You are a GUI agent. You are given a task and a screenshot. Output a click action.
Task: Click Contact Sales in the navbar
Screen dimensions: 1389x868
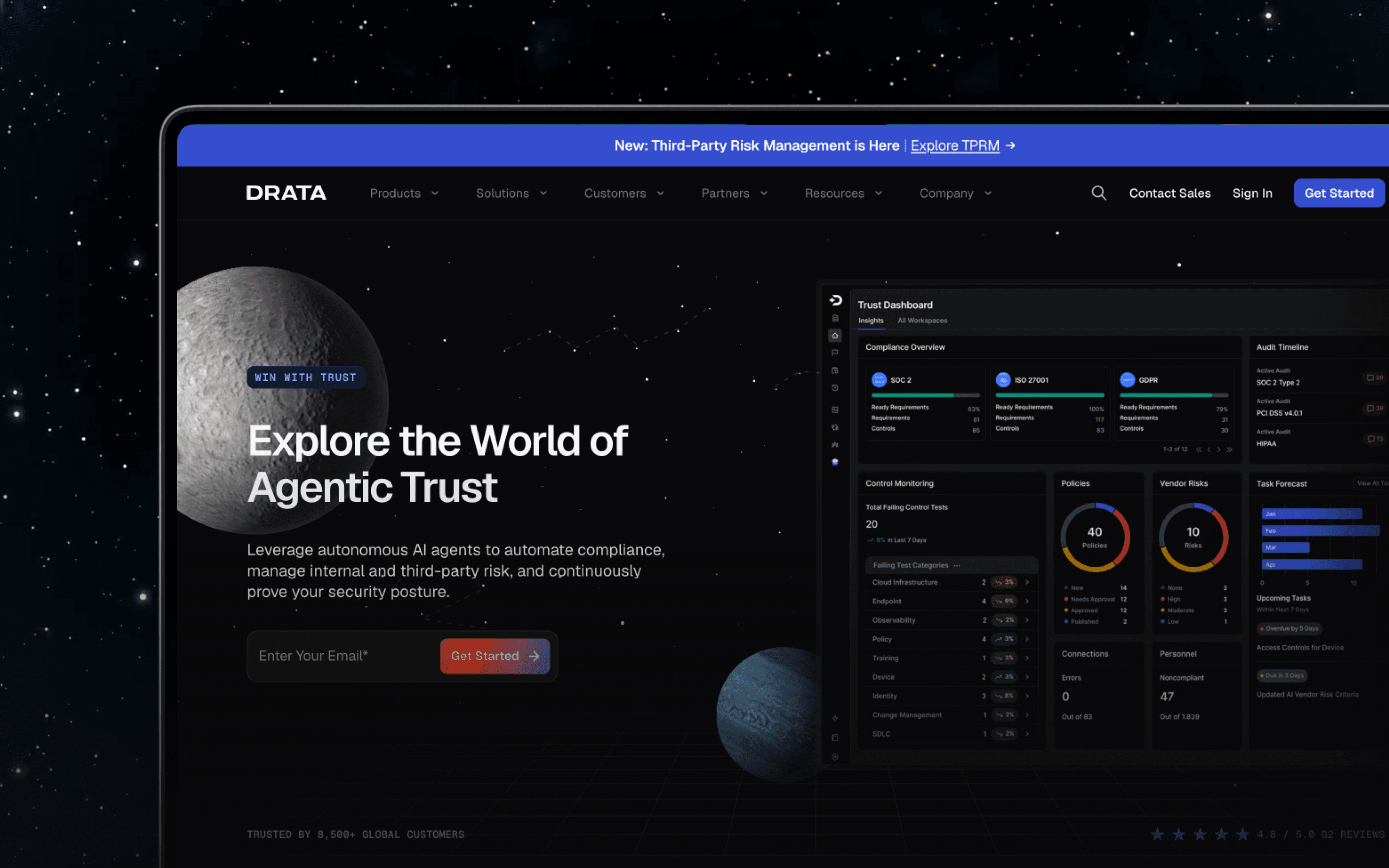(x=1170, y=193)
